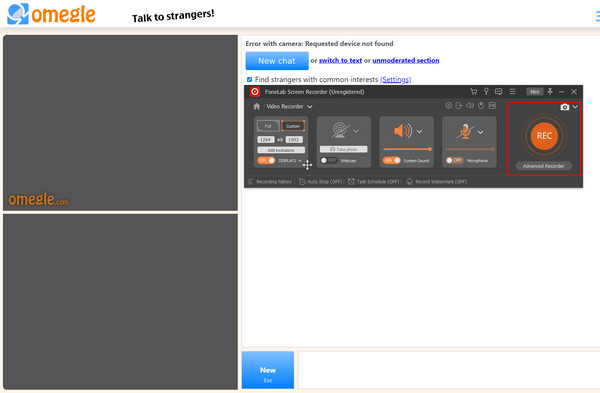The image size is (600, 393).
Task: Open Record Watermark settings
Action: click(436, 182)
